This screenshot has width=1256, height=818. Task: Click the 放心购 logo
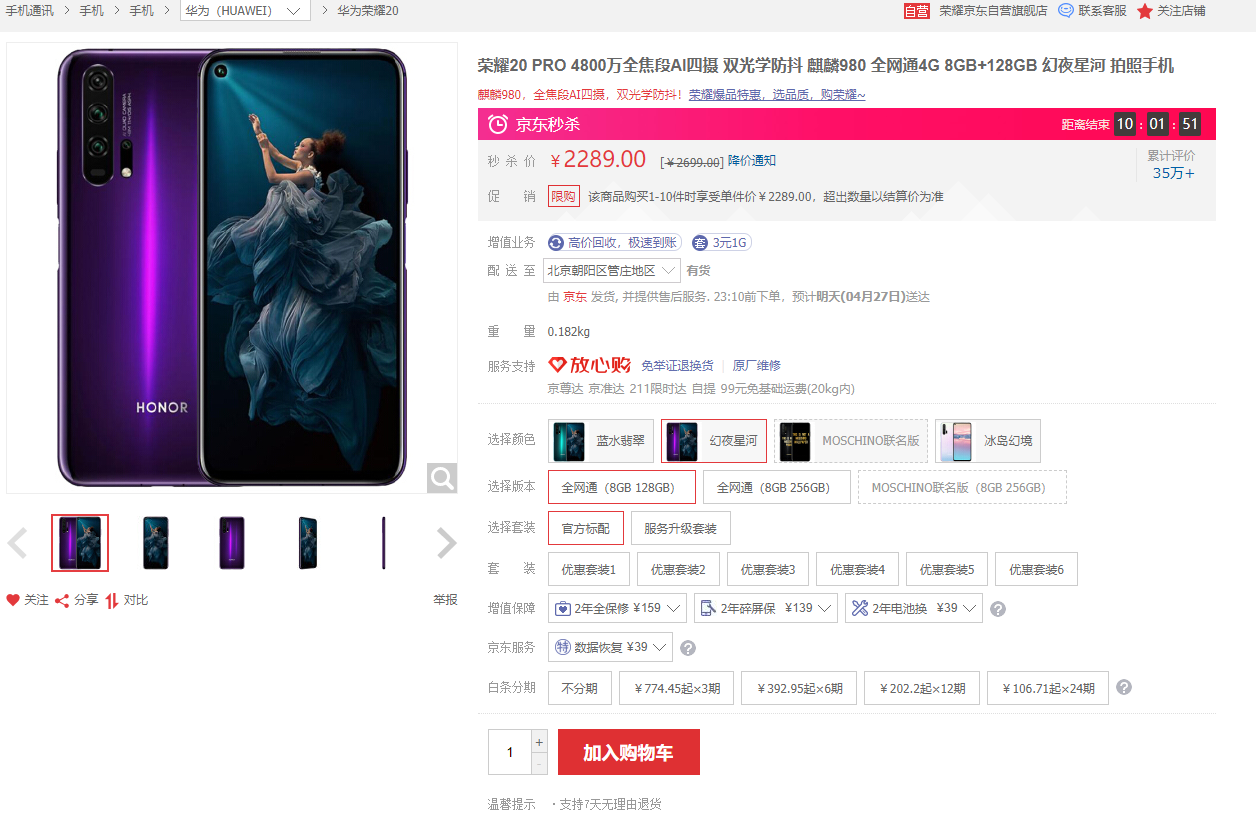pos(590,365)
